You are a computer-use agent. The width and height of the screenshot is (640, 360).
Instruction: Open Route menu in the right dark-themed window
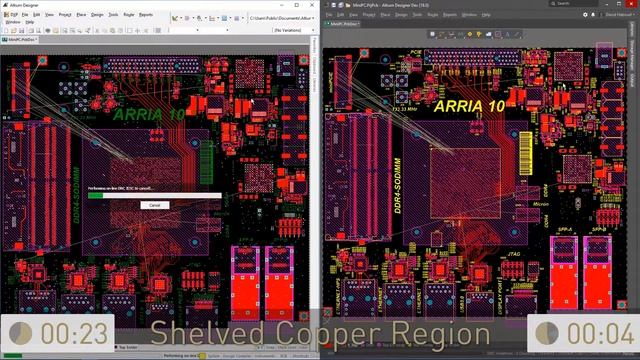(x=433, y=15)
